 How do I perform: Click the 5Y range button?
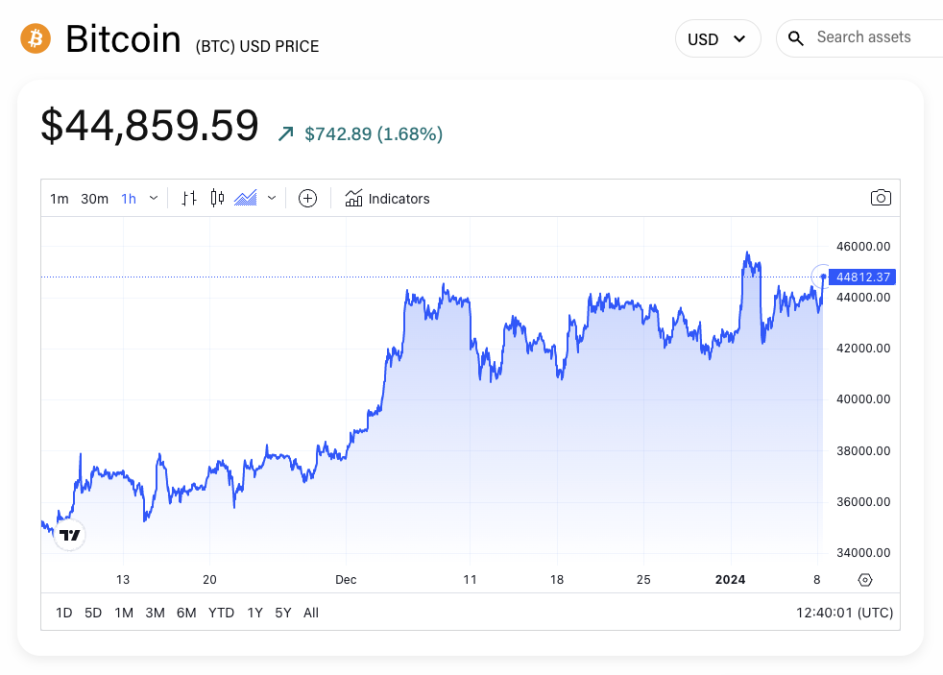point(283,612)
